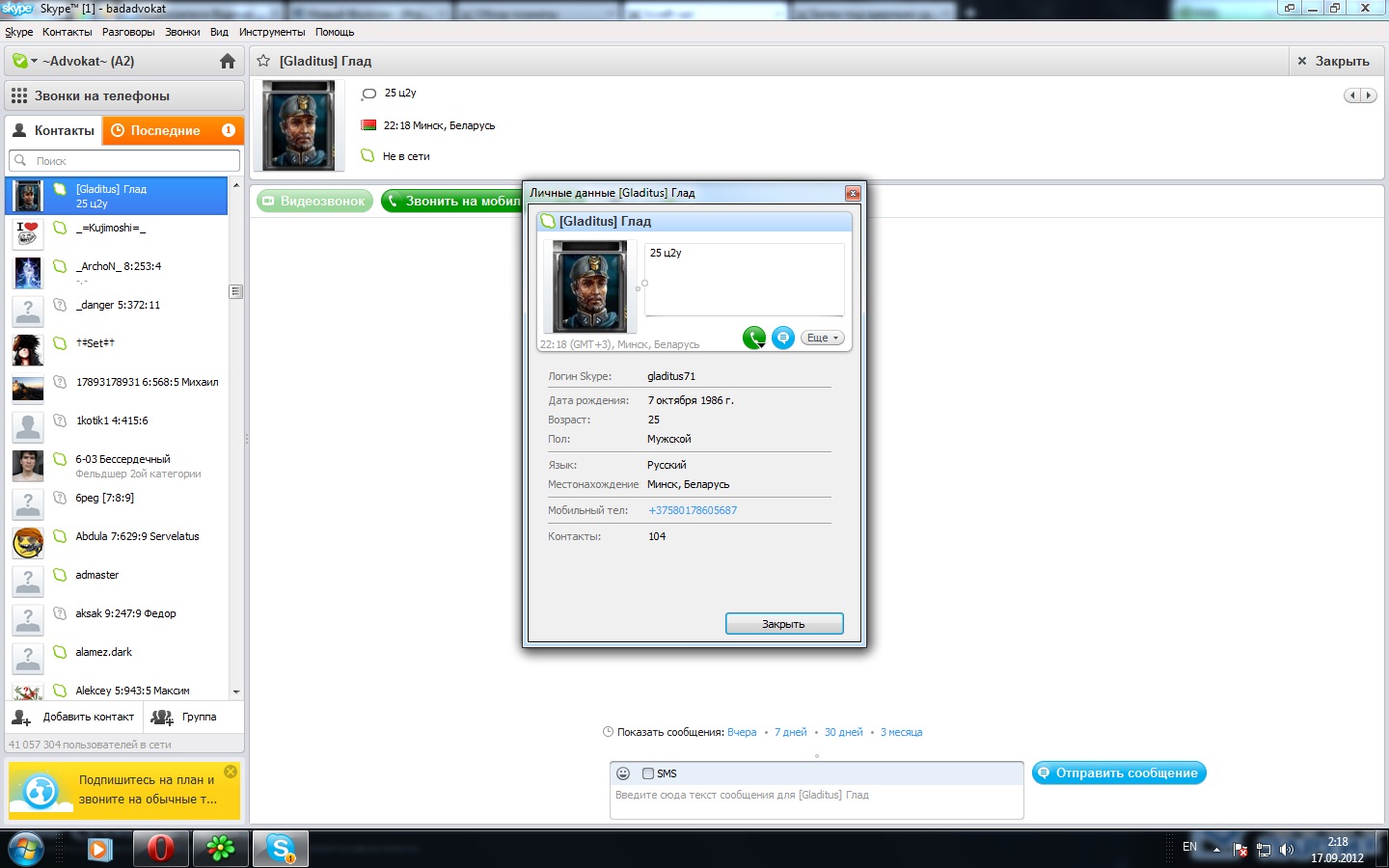
Task: Open the Звонки menu
Action: 182,32
